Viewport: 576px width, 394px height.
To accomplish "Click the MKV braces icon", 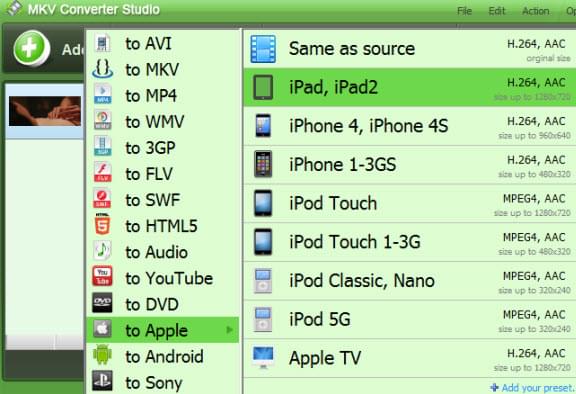I will [102, 69].
